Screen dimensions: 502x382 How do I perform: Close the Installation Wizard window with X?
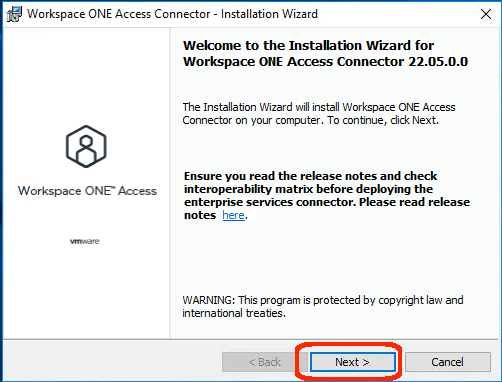[486, 14]
